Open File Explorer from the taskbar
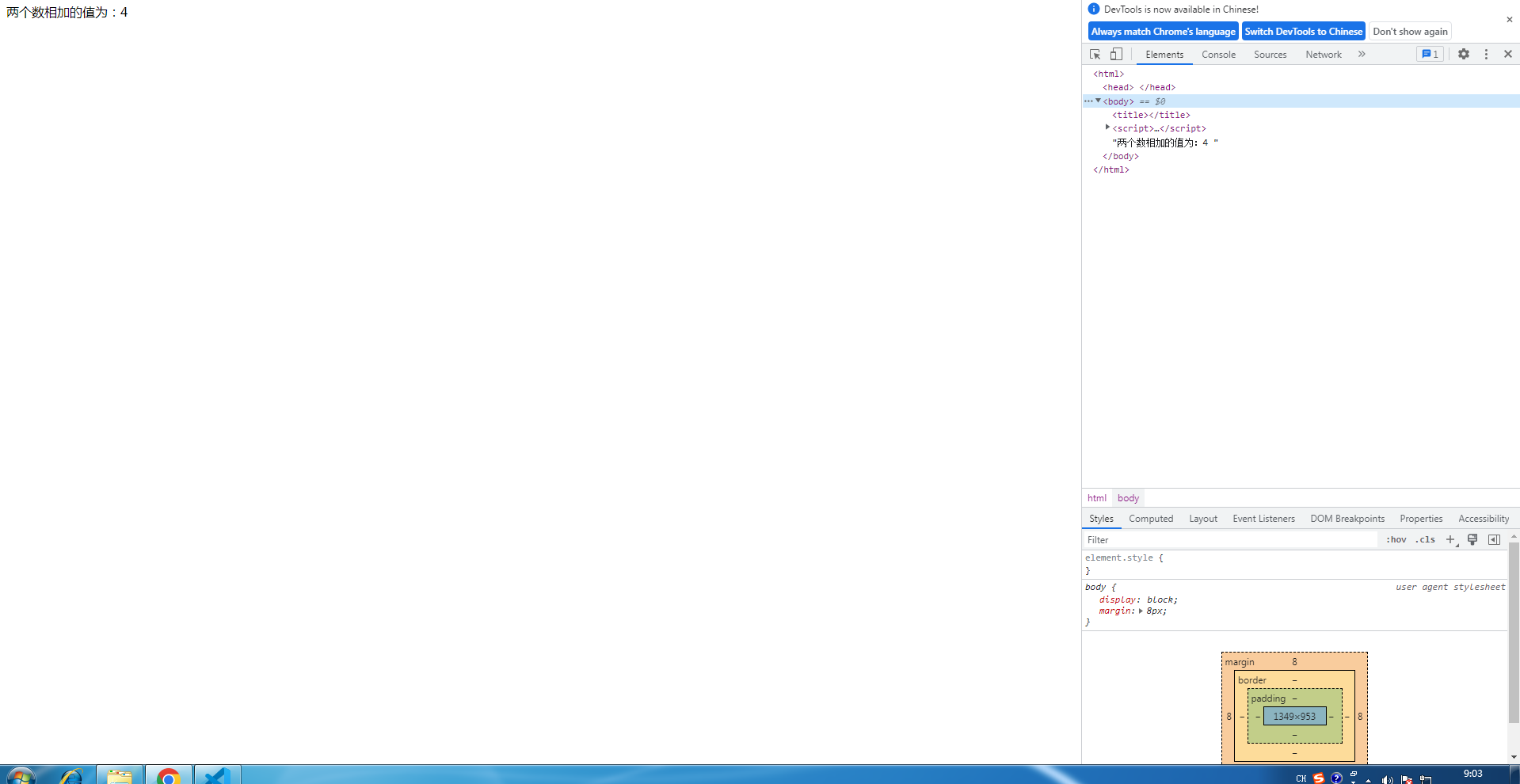Viewport: 1520px width, 784px height. (120, 775)
